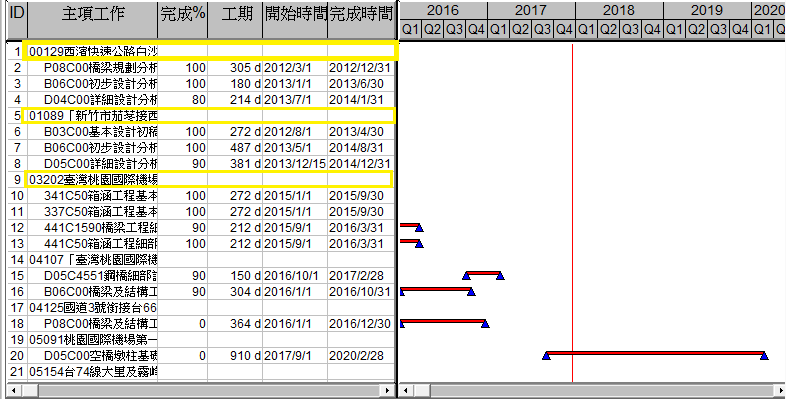Click the Gantt bar for row 12
Image resolution: width=786 pixels, height=399 pixels.
point(409,226)
